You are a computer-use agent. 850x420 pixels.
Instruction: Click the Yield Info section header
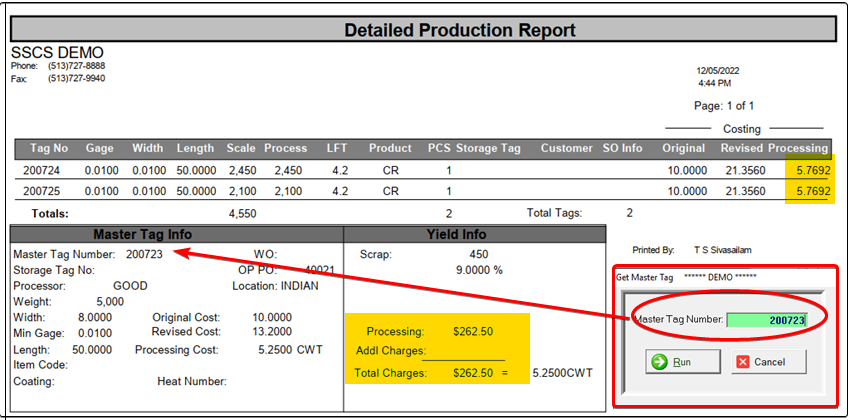click(455, 235)
